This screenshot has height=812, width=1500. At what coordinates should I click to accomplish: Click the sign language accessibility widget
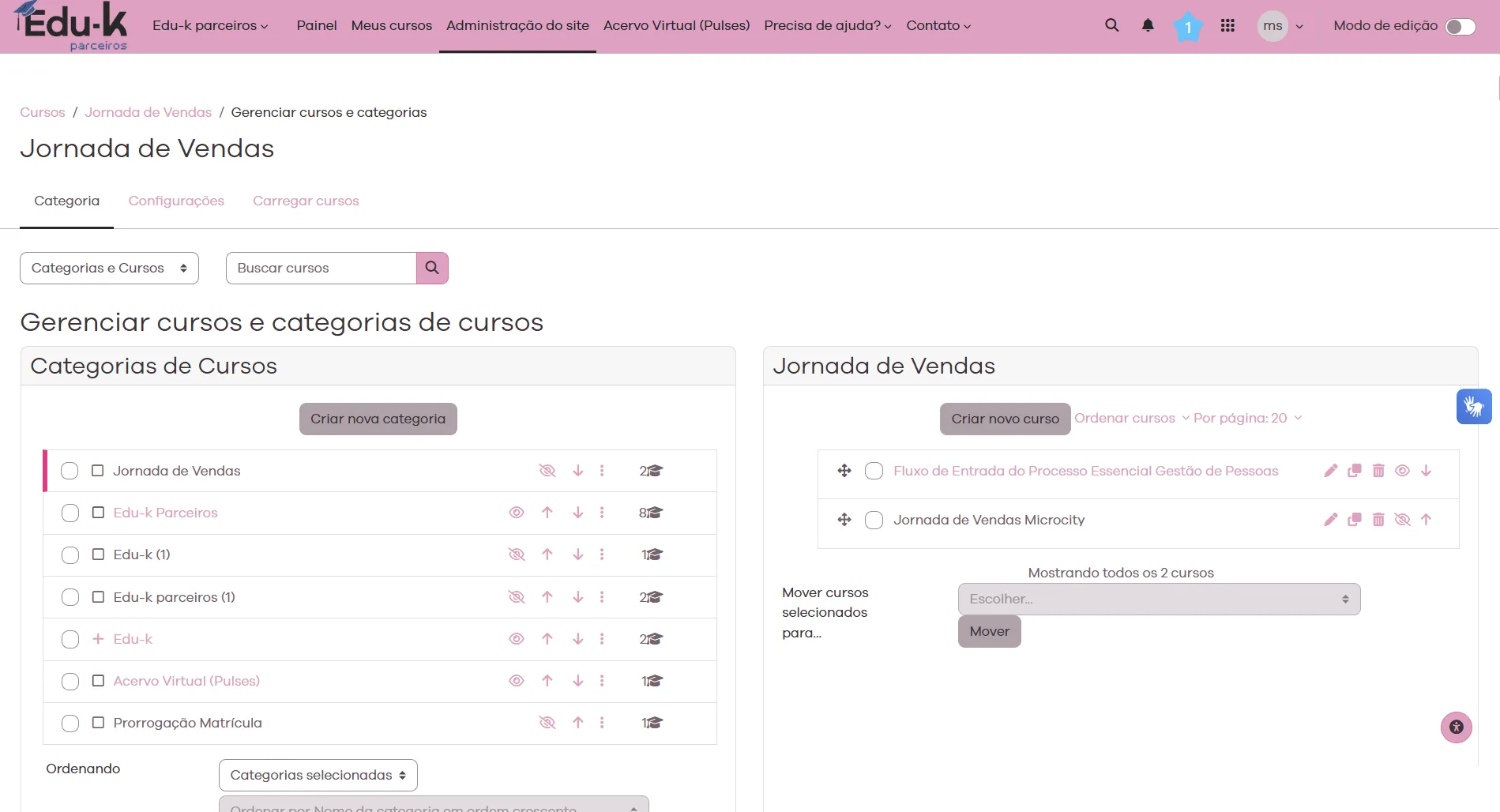[1474, 407]
